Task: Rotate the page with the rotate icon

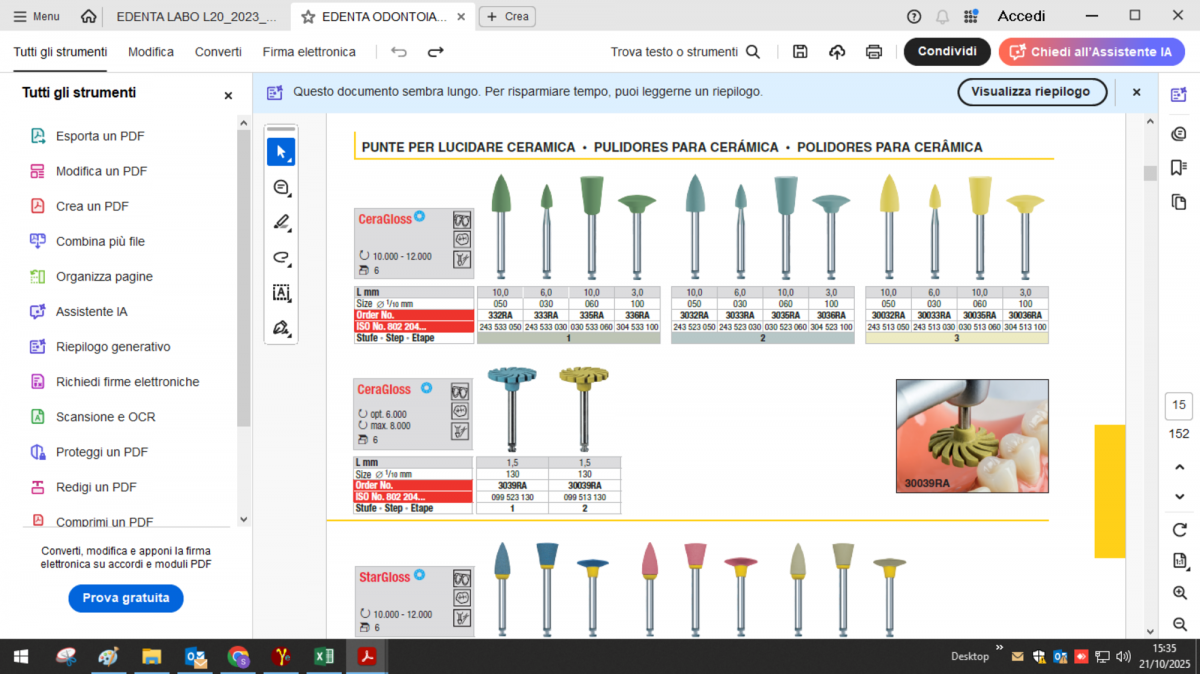Action: point(1179,529)
